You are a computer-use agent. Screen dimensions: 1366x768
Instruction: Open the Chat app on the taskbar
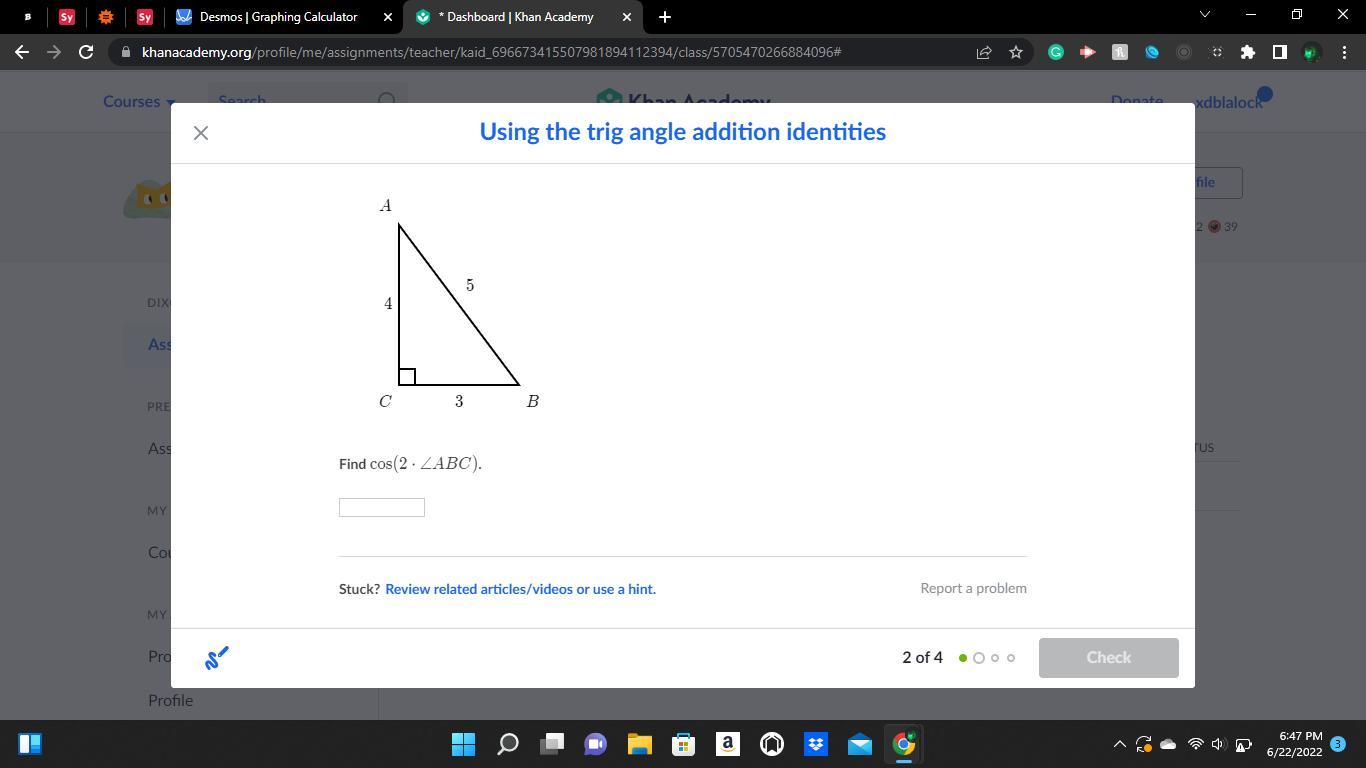click(x=596, y=744)
